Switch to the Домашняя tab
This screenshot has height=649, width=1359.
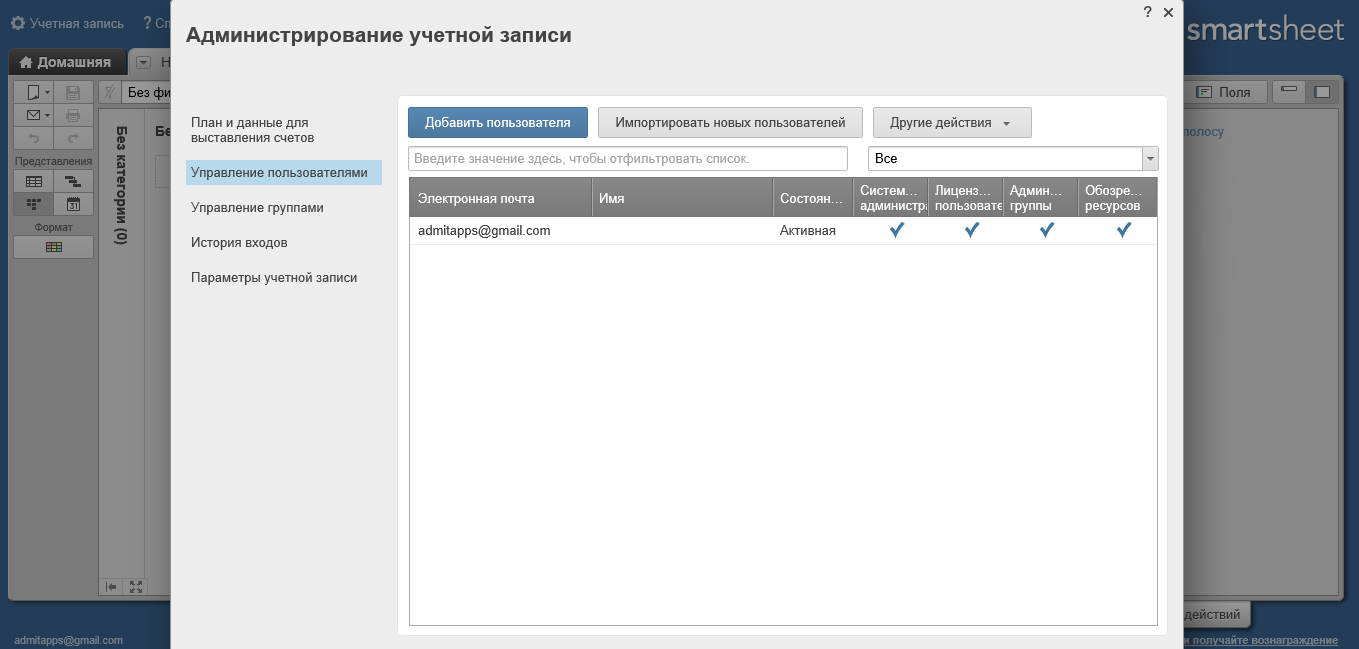67,61
